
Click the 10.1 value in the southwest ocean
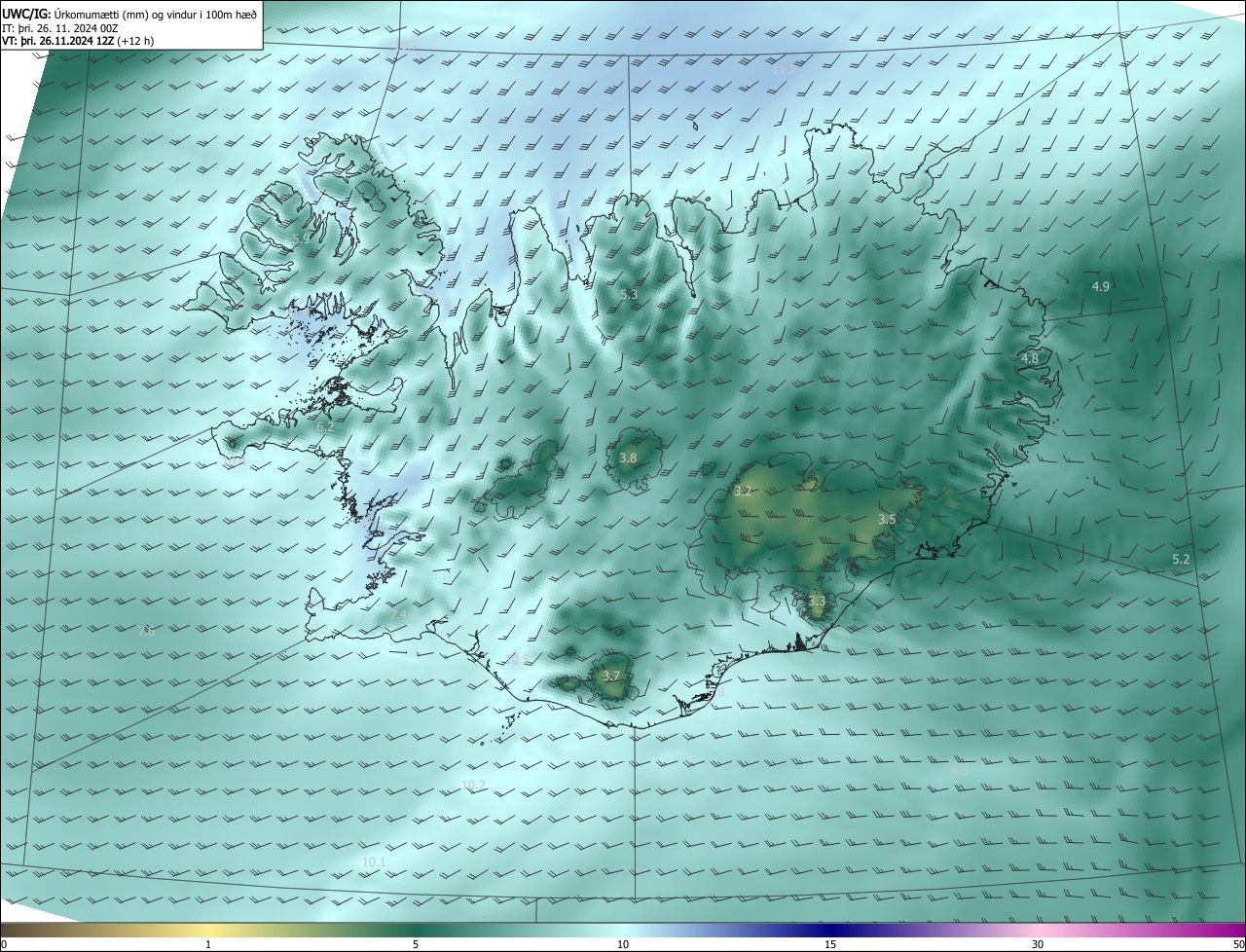point(374,862)
